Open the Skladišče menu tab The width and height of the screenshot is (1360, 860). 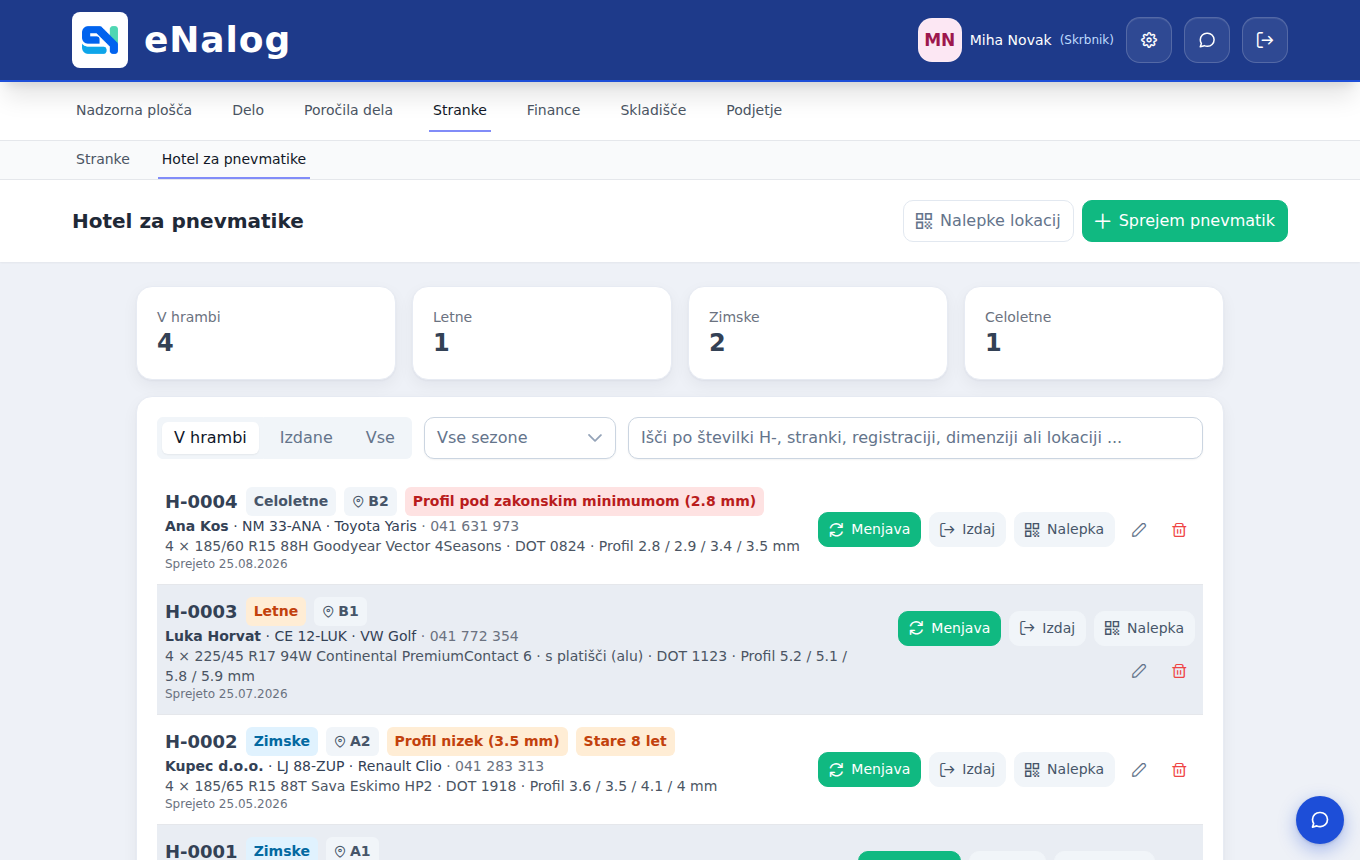coord(653,110)
